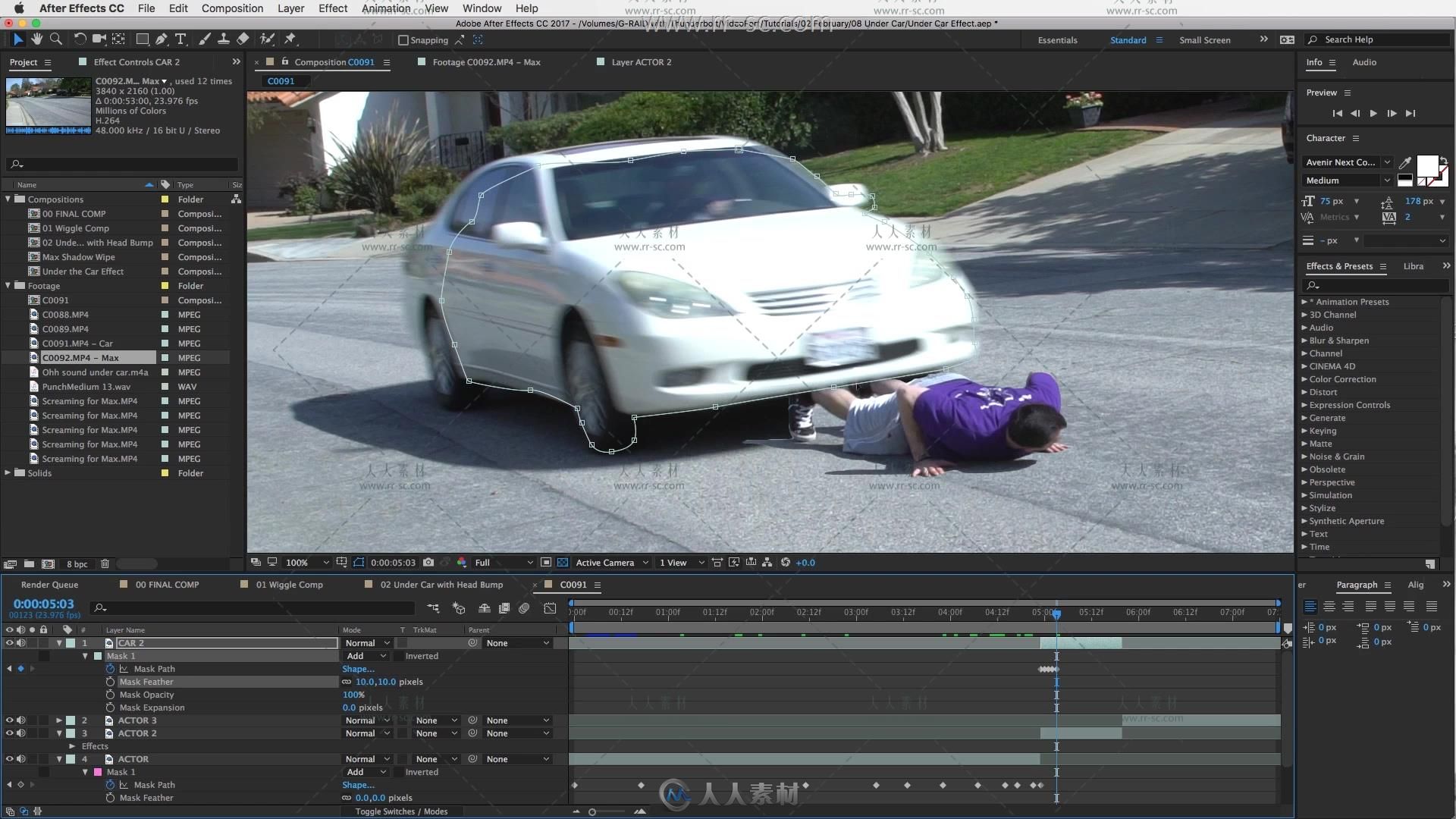Viewport: 1456px width, 819px height.
Task: Enable frame blending icon in timeline
Action: [504, 608]
